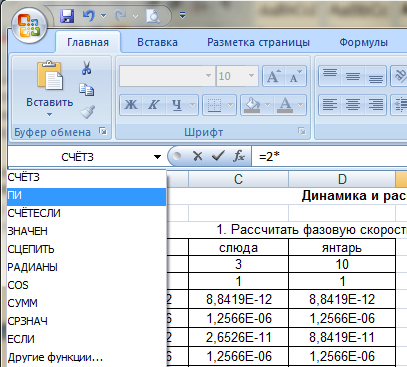The image size is (407, 367).
Task: Open the Insert Function fx dialog
Action: click(x=239, y=156)
